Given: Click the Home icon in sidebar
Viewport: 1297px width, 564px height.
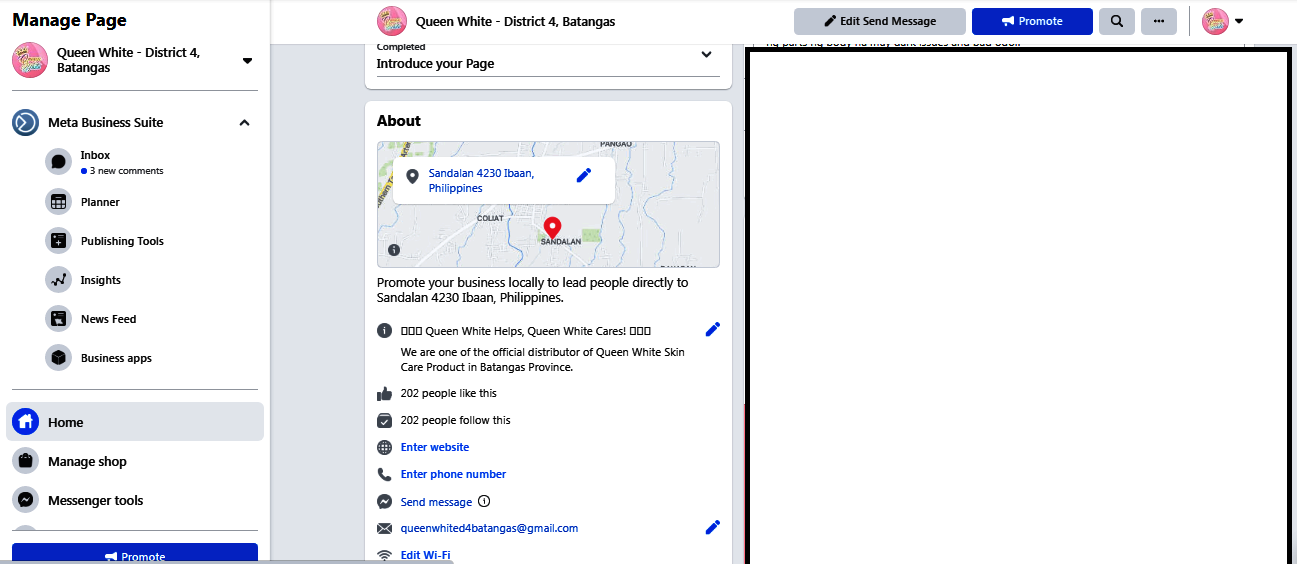Looking at the screenshot, I should click(25, 422).
